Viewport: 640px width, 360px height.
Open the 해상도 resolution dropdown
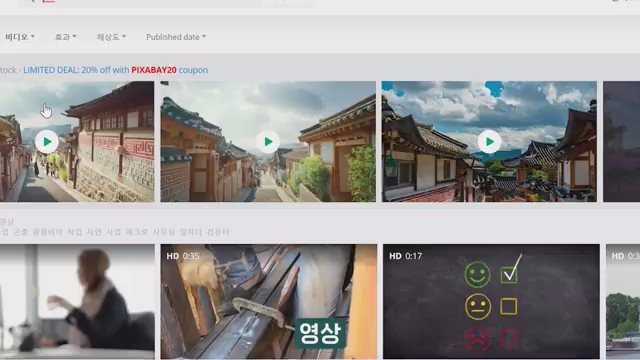pyautogui.click(x=111, y=37)
